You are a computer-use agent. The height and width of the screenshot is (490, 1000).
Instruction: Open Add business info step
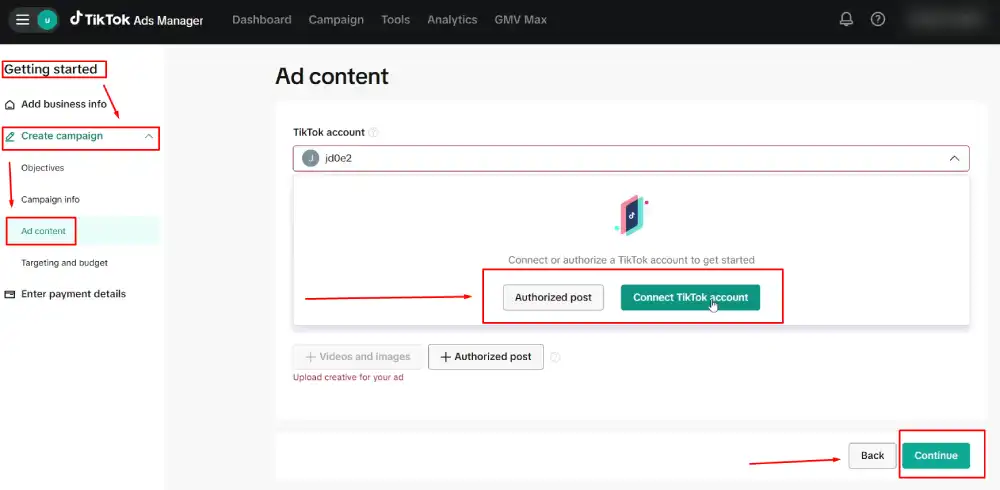tap(64, 104)
